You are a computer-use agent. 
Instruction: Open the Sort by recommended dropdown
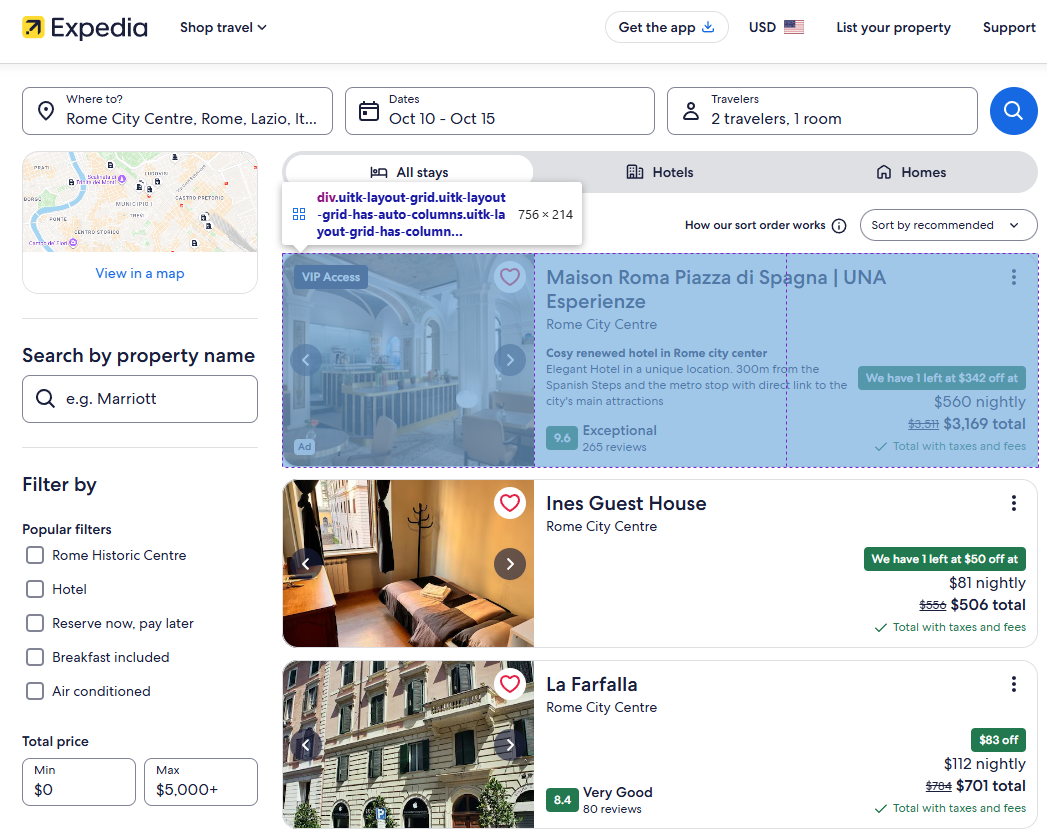pos(948,225)
